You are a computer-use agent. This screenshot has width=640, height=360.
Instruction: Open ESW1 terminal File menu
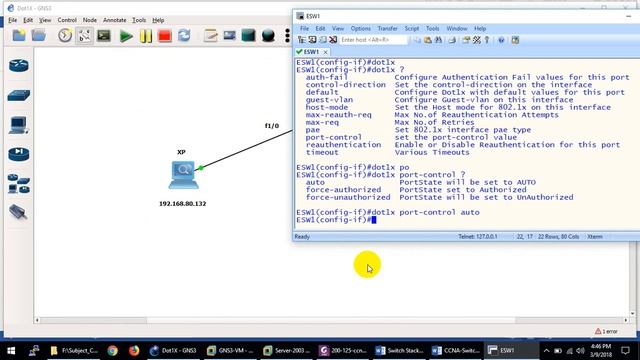pos(304,29)
